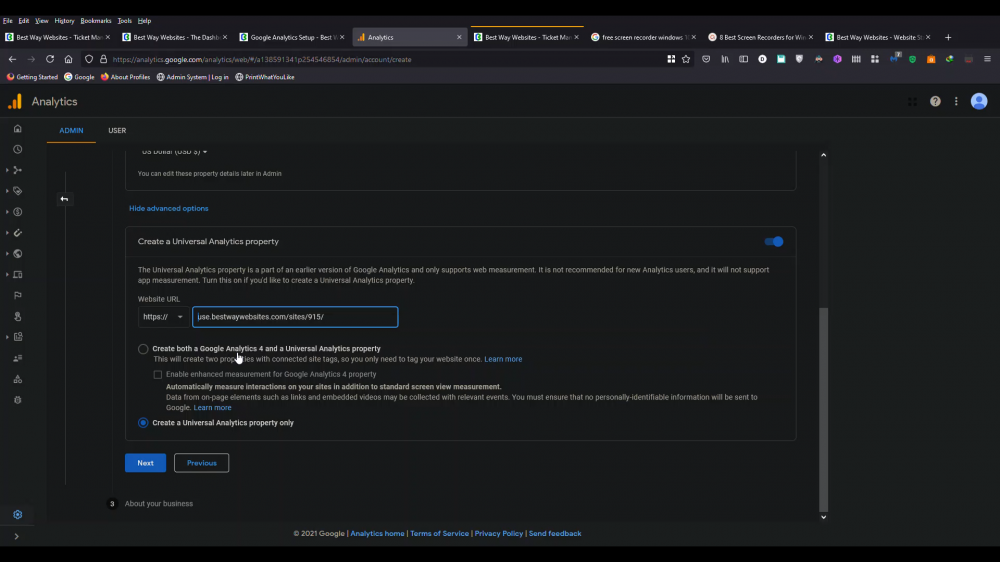Toggle the Create a Universal Analytics property switch
Image resolution: width=1000 pixels, height=562 pixels.
774,242
